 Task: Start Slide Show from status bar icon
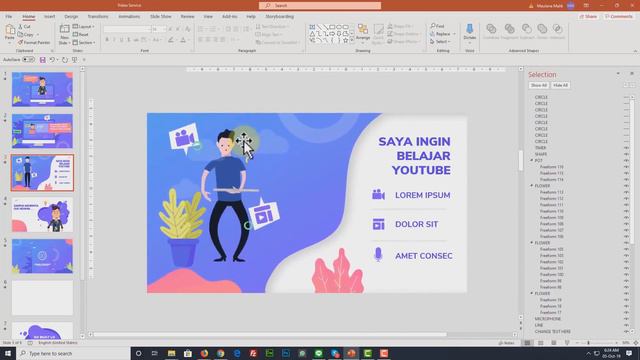[x=567, y=343]
